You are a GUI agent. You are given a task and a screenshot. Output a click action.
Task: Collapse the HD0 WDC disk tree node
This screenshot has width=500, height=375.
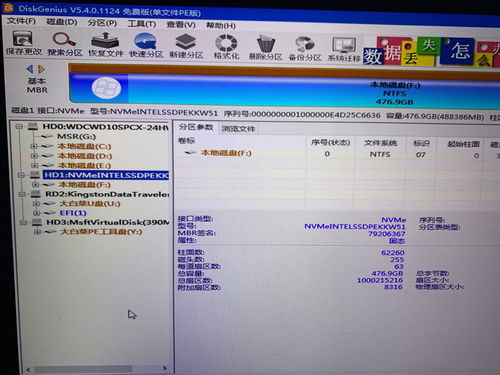[19, 127]
